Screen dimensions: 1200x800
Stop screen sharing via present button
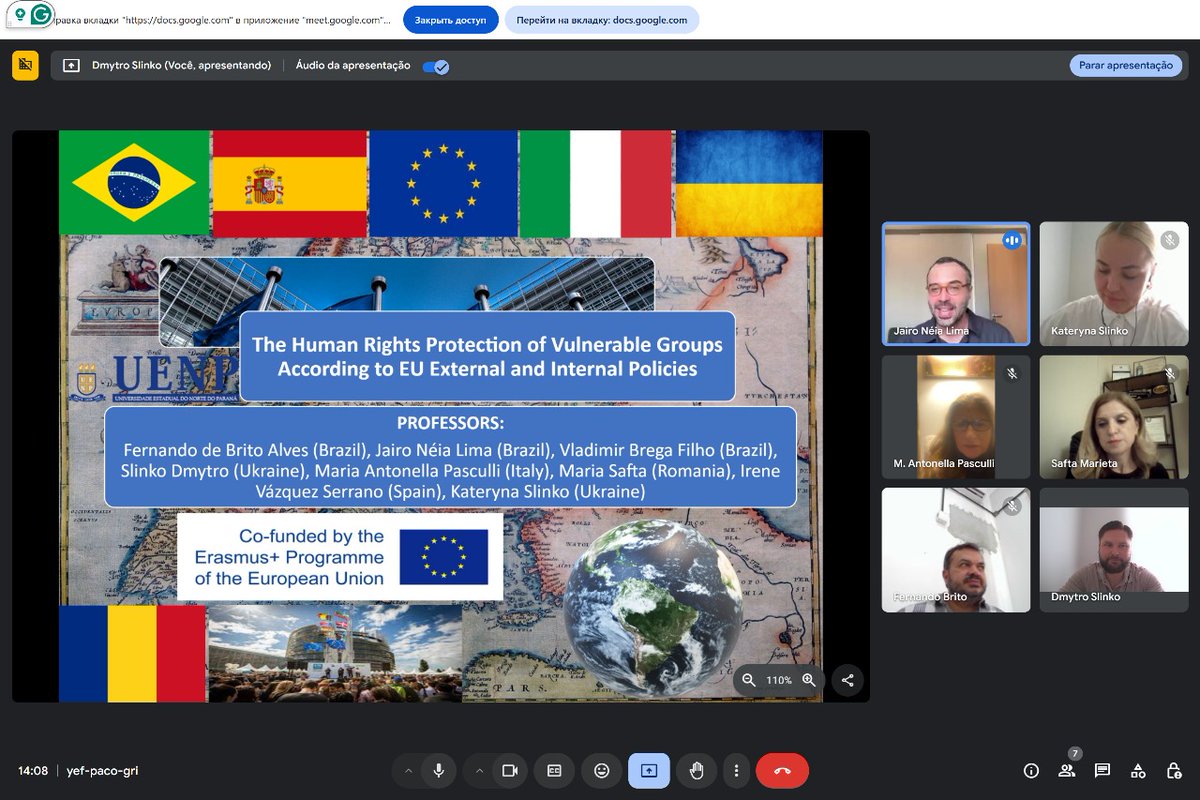click(x=649, y=770)
